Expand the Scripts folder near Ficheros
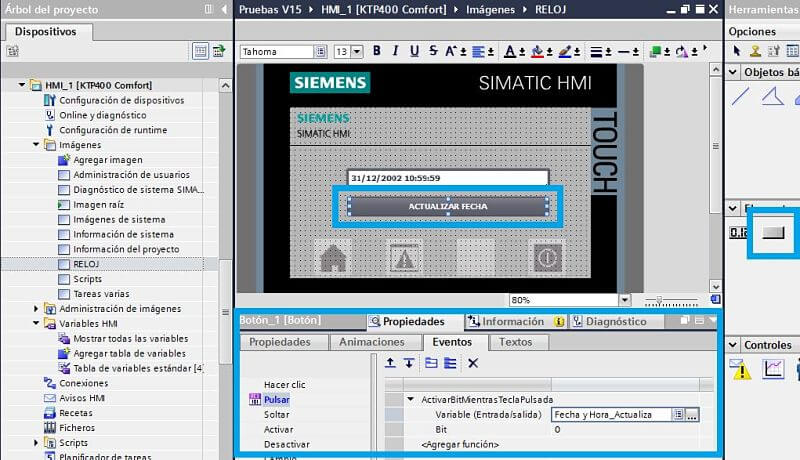This screenshot has height=460, width=800. (x=36, y=442)
